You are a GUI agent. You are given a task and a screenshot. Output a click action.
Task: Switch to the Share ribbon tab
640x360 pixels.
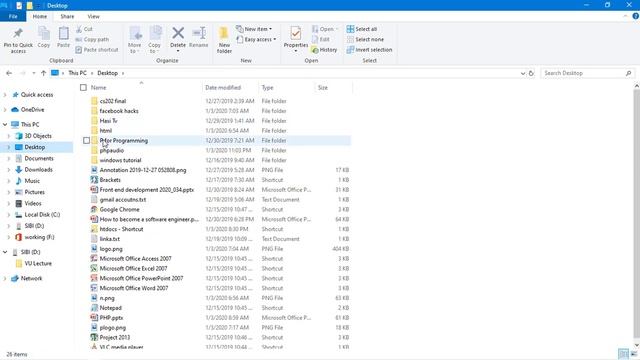[67, 16]
